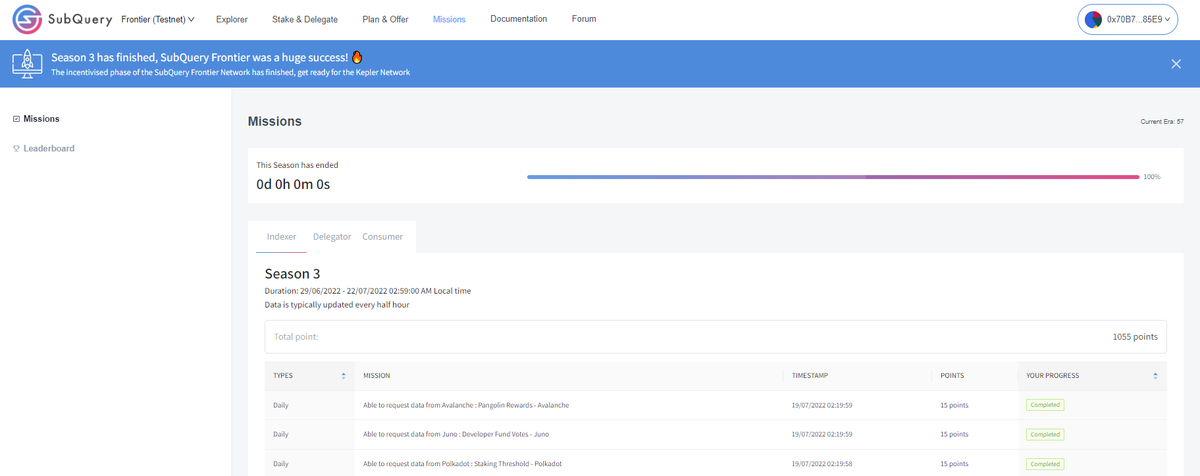This screenshot has width=1200, height=476.
Task: Click 'Data is typically updated every half hour'
Action: point(337,304)
